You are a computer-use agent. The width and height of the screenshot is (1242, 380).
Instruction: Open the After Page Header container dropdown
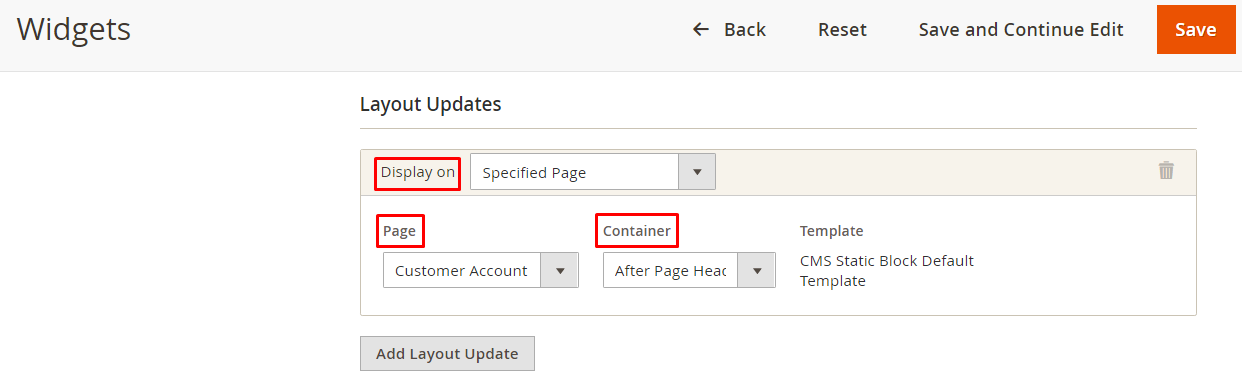click(x=689, y=270)
